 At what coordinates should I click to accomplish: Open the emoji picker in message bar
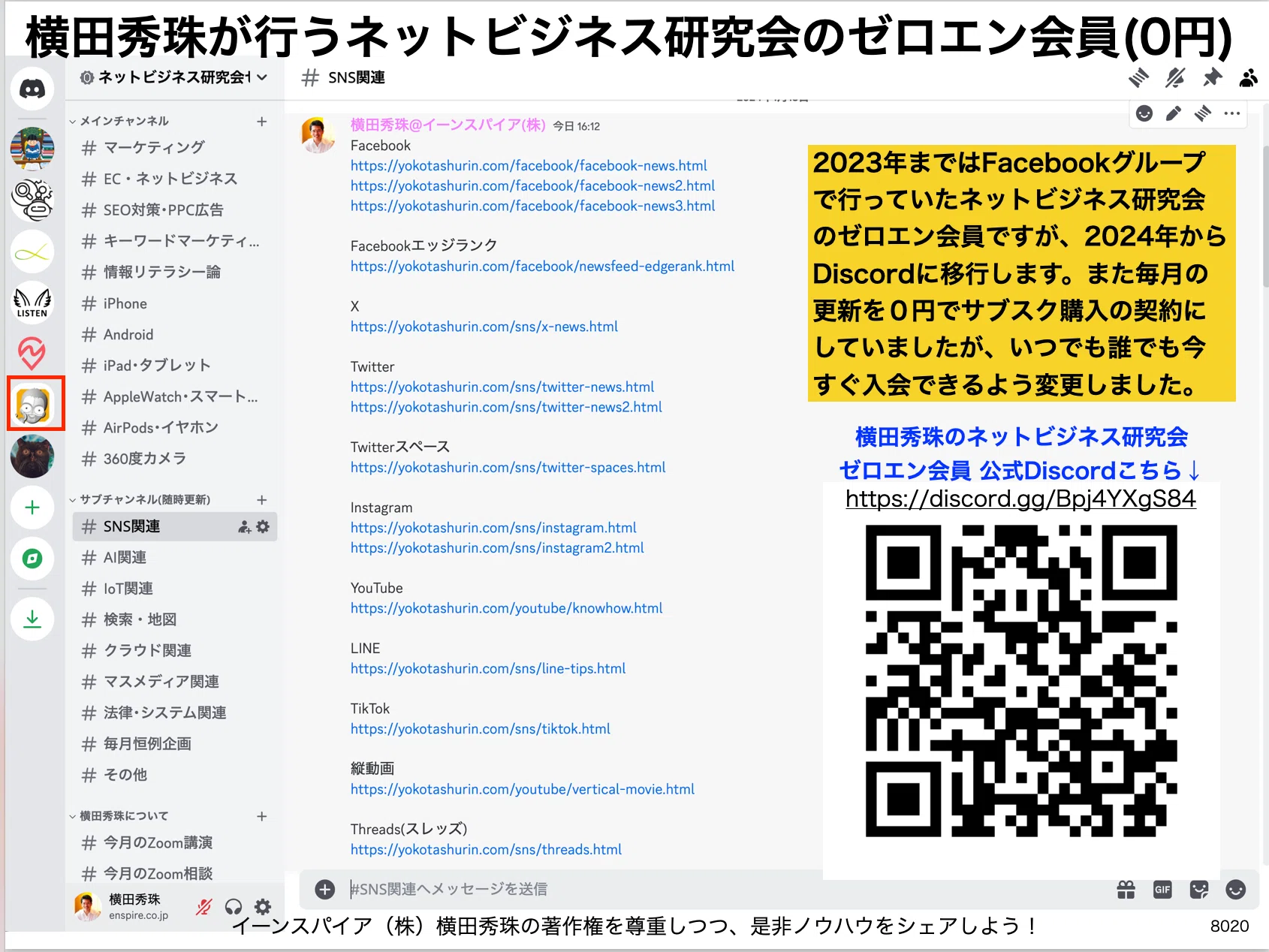[x=1235, y=889]
